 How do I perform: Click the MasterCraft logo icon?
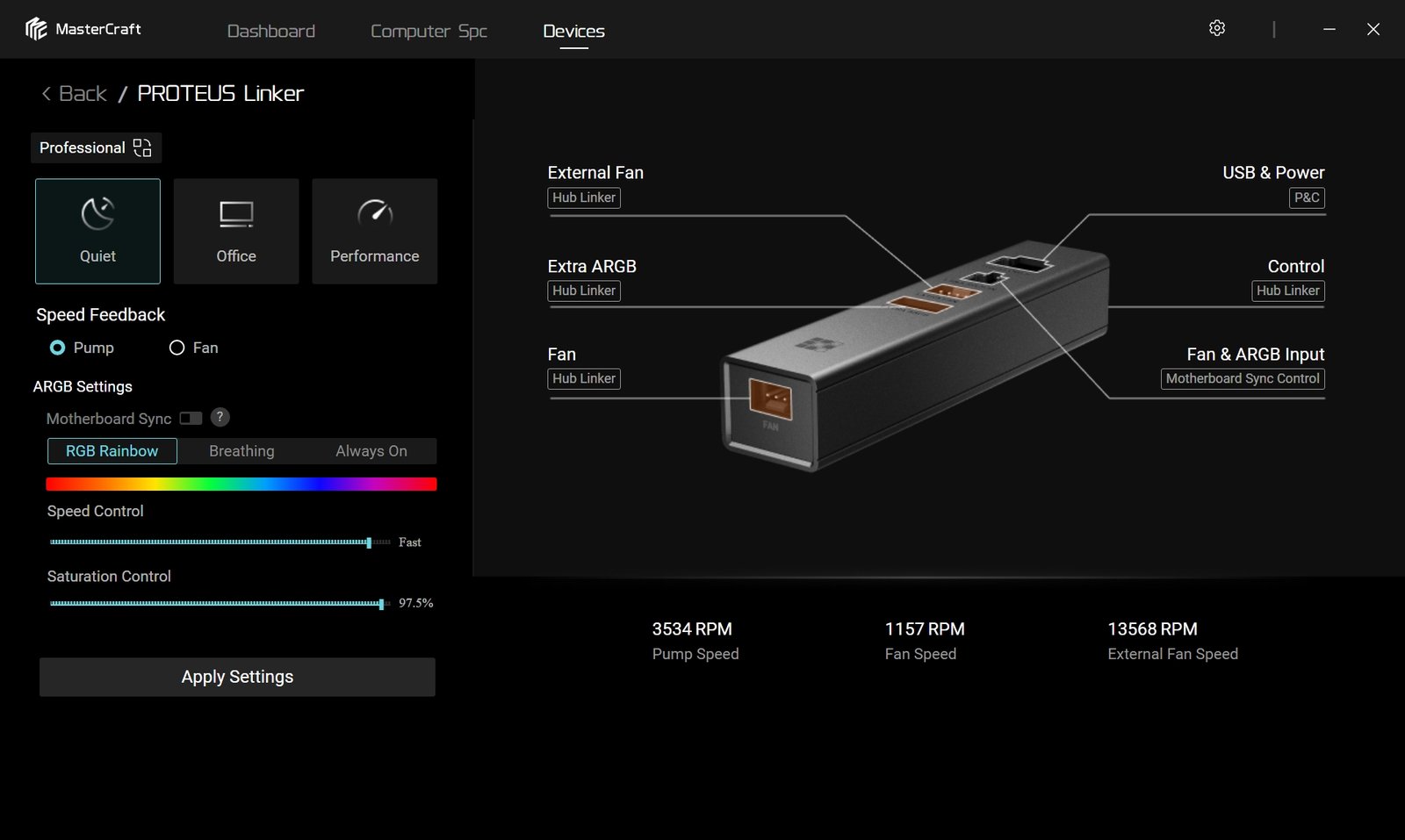36,29
